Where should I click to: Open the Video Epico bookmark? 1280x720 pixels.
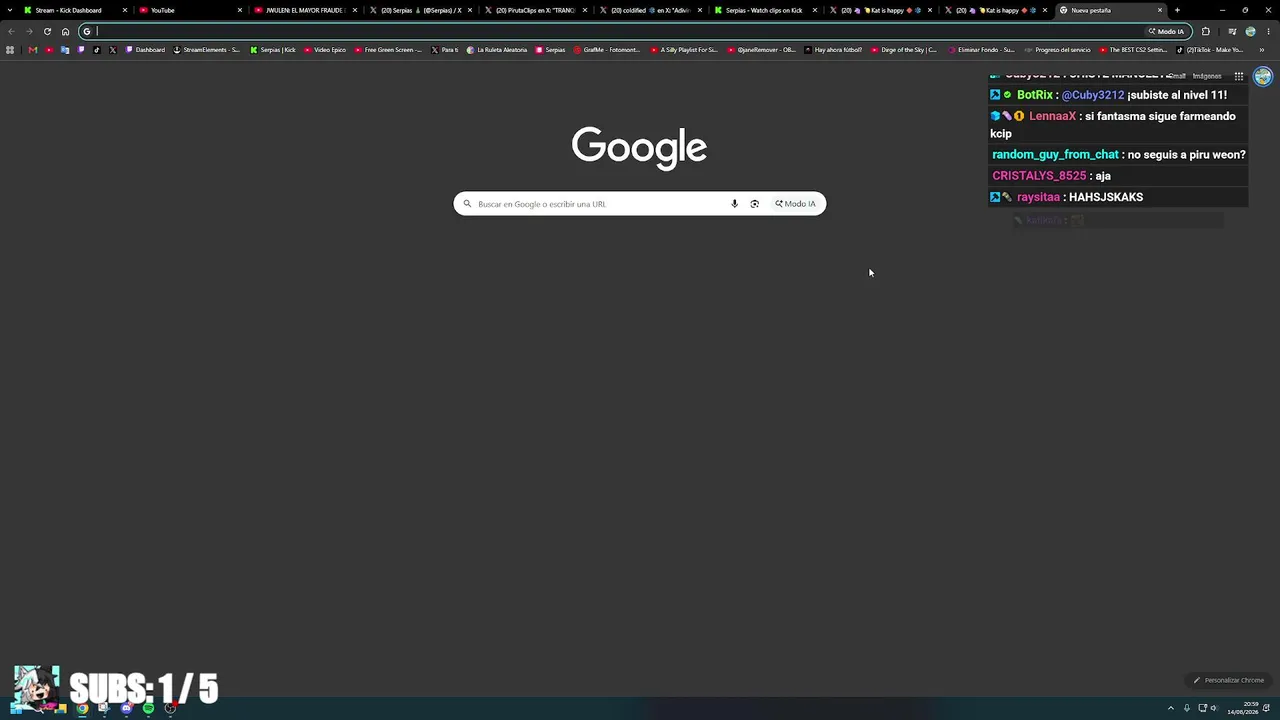pyautogui.click(x=325, y=50)
